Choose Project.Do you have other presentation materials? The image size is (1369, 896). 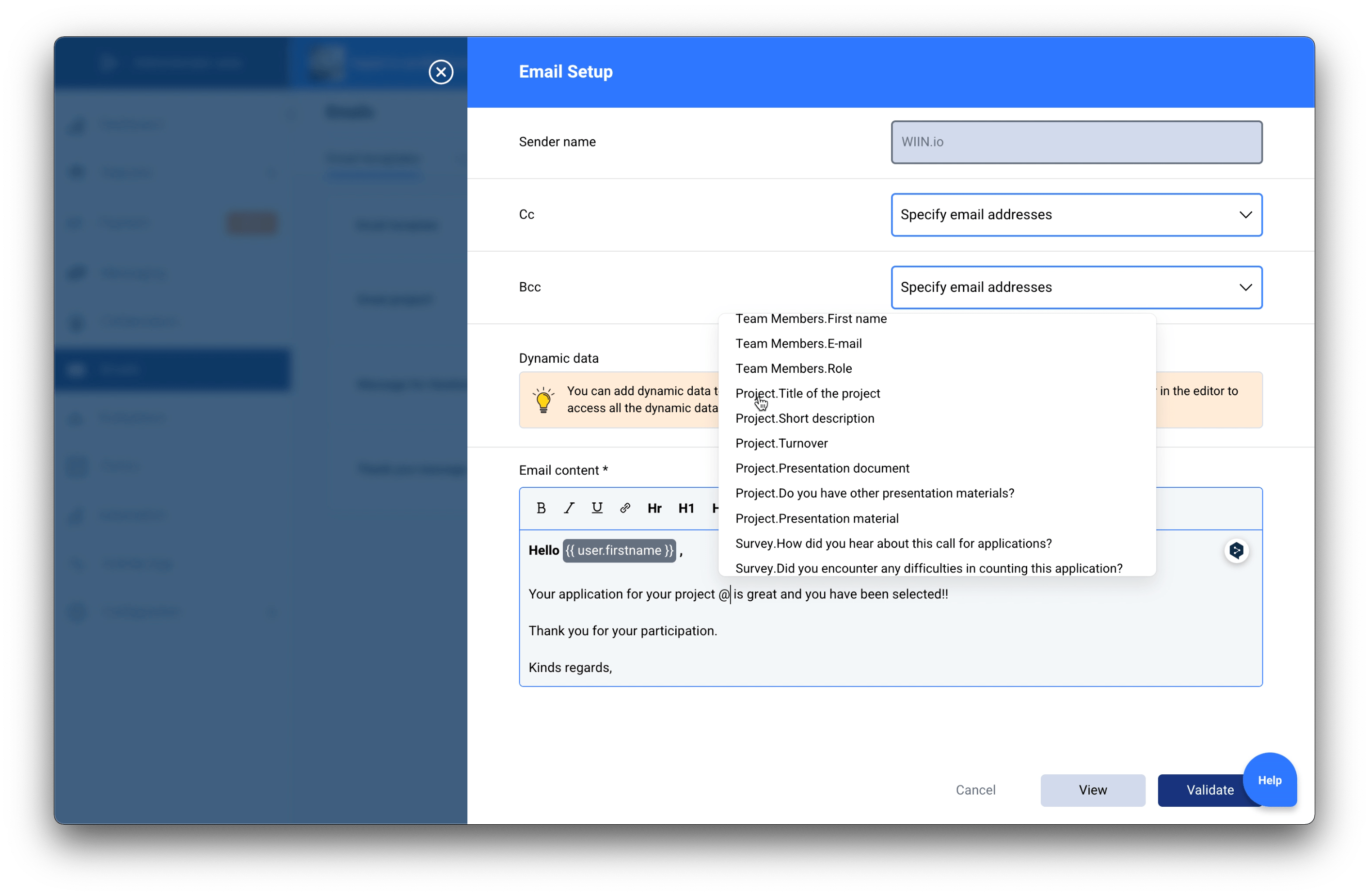[x=875, y=493]
